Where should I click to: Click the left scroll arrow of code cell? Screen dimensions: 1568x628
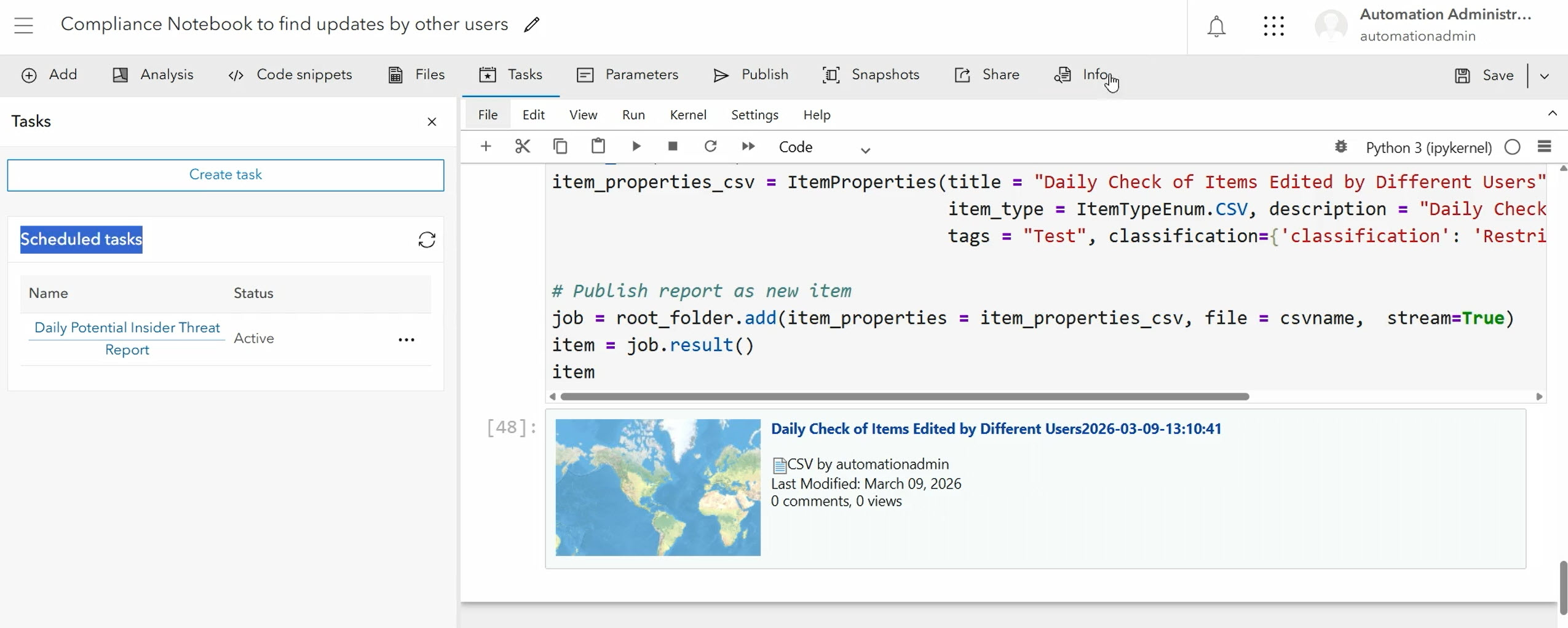click(553, 397)
